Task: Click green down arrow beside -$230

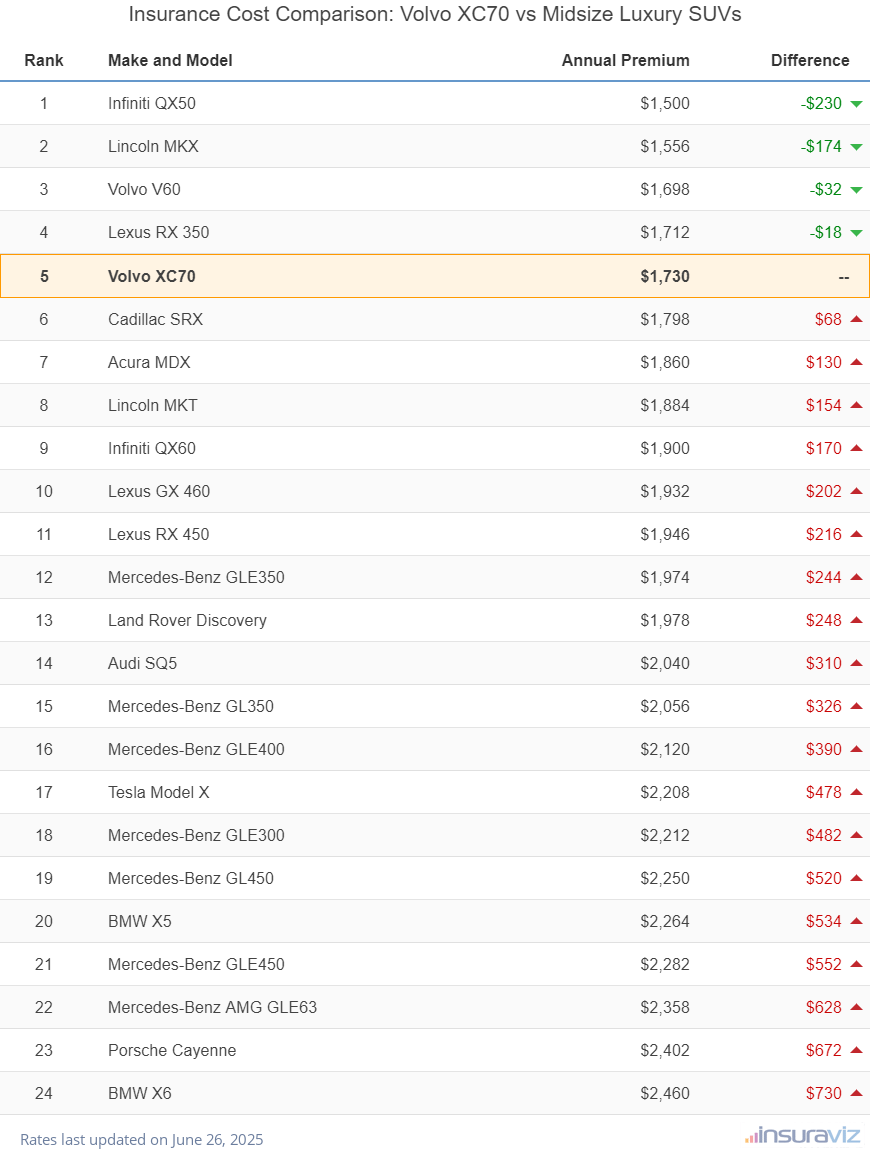Action: tap(856, 104)
